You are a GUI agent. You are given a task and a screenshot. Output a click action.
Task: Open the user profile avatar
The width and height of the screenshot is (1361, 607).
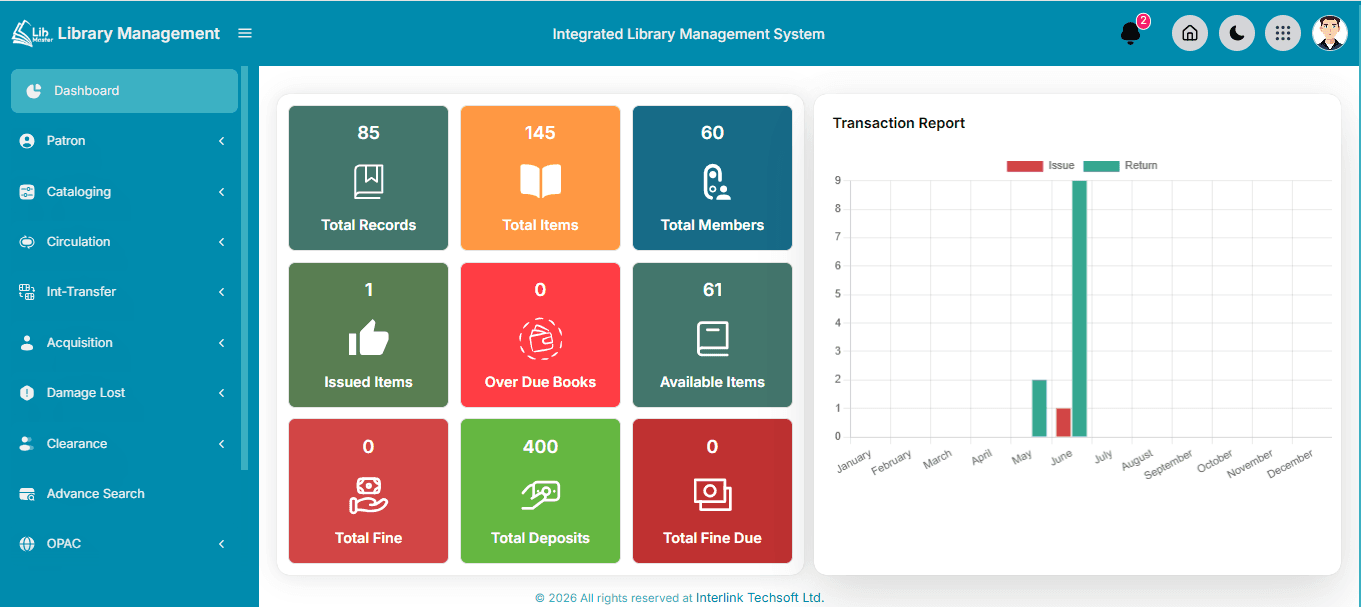(x=1330, y=33)
